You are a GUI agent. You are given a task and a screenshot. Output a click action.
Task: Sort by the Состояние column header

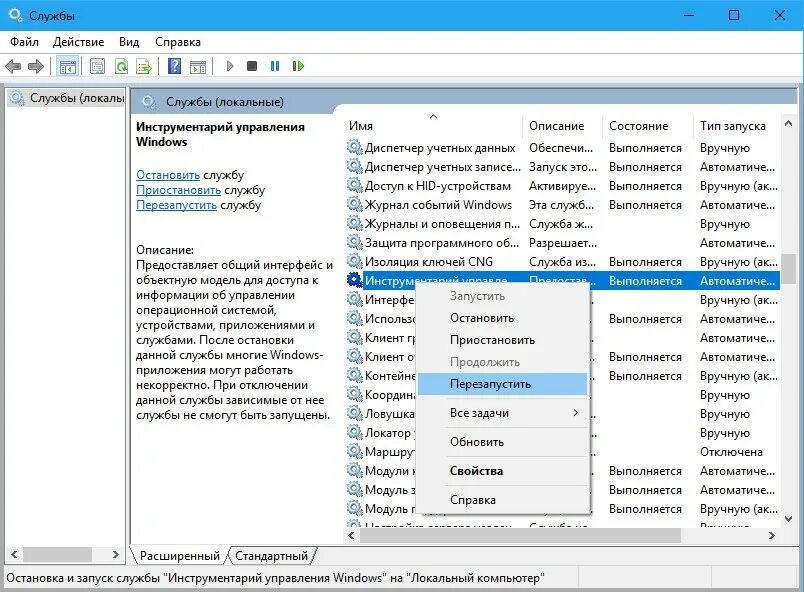(648, 126)
